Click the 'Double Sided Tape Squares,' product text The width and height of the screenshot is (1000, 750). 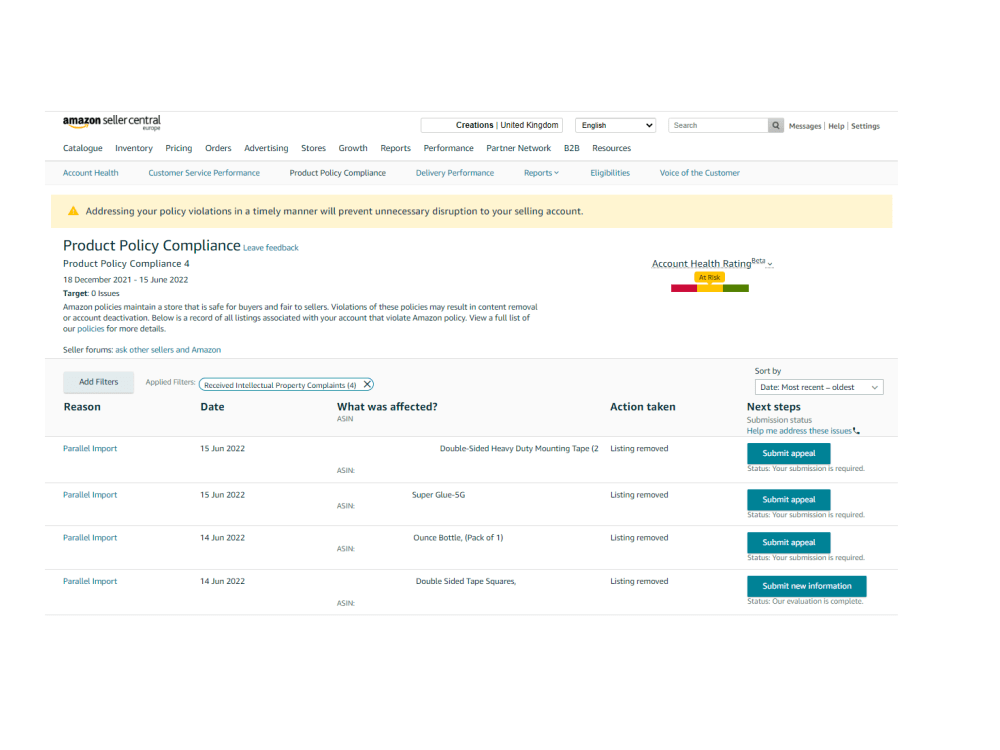click(x=466, y=582)
